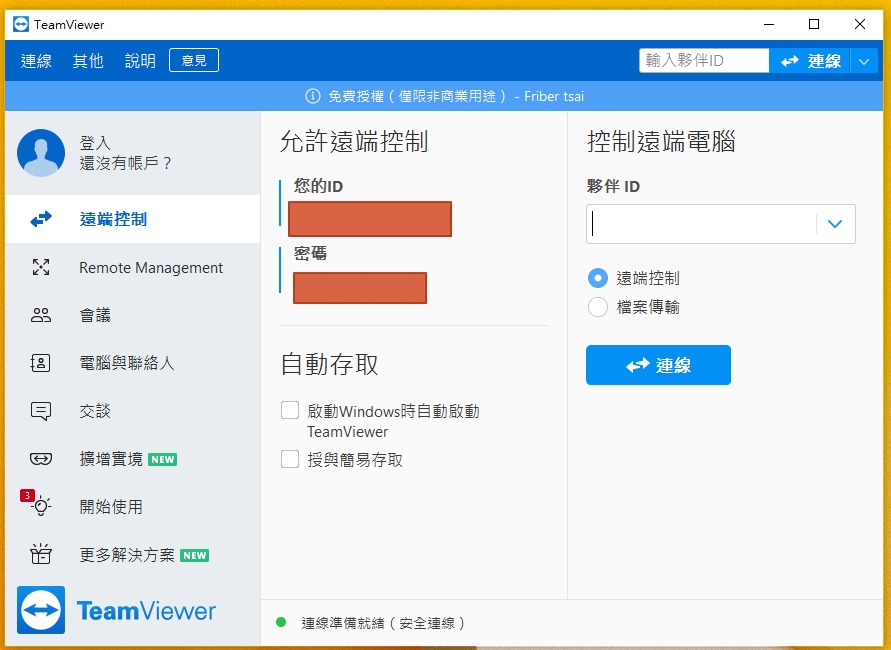Image resolution: width=891 pixels, height=650 pixels.
Task: Select the 遠端控制 radio button
Action: click(598, 278)
